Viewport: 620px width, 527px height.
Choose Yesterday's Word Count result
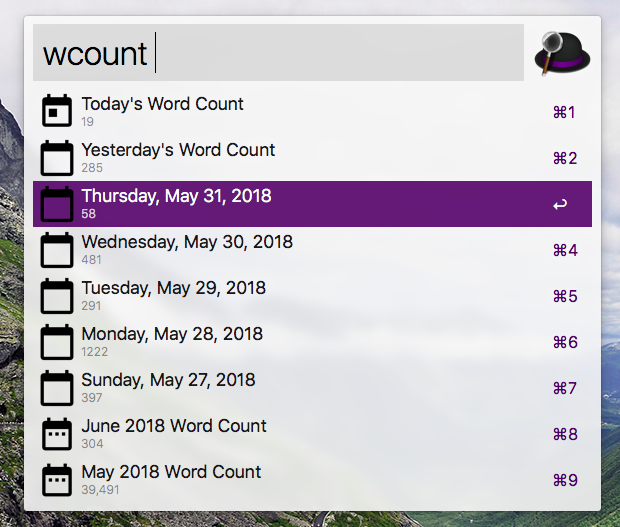(178, 151)
